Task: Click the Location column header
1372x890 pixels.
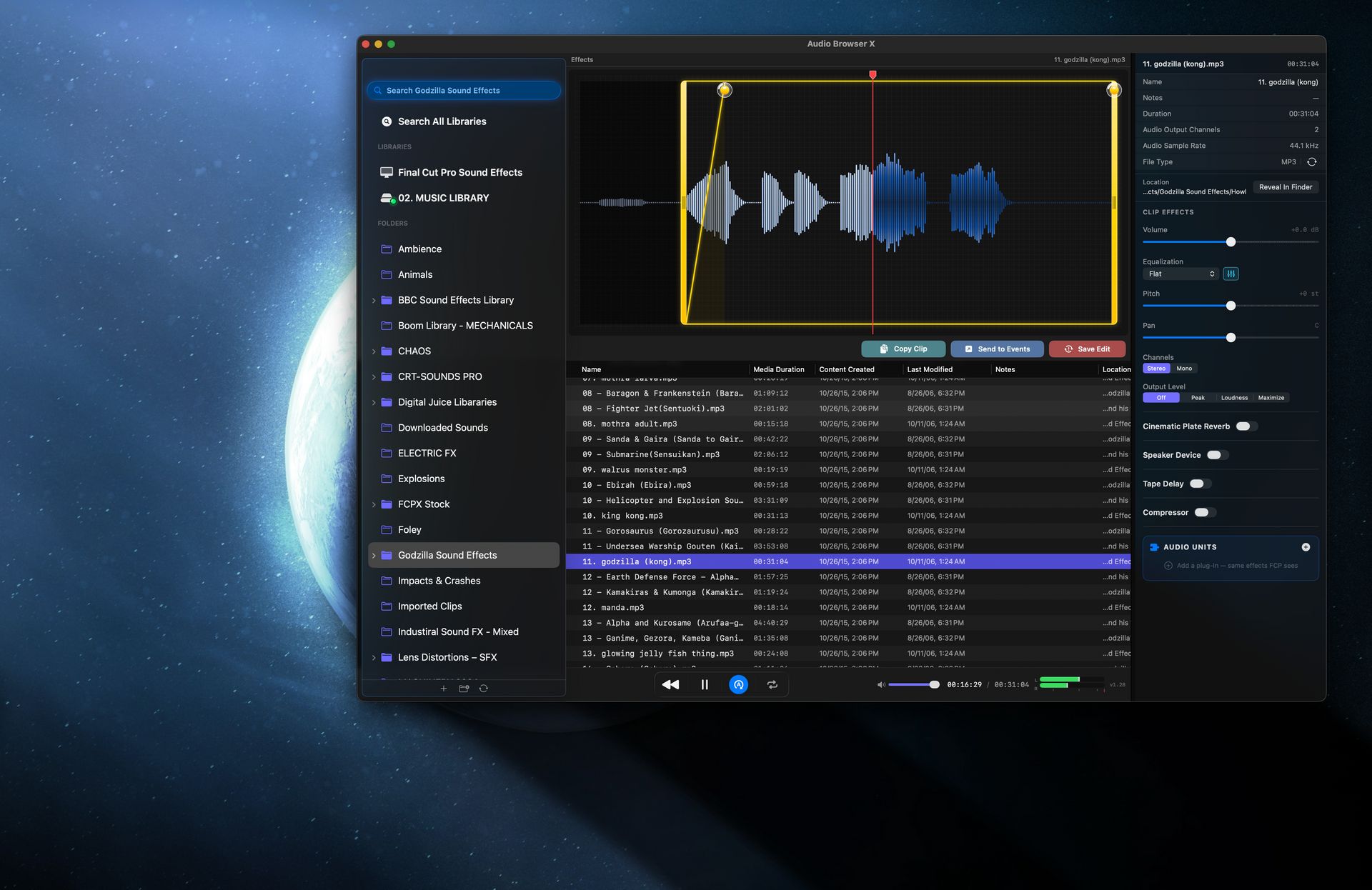Action: coord(1116,369)
